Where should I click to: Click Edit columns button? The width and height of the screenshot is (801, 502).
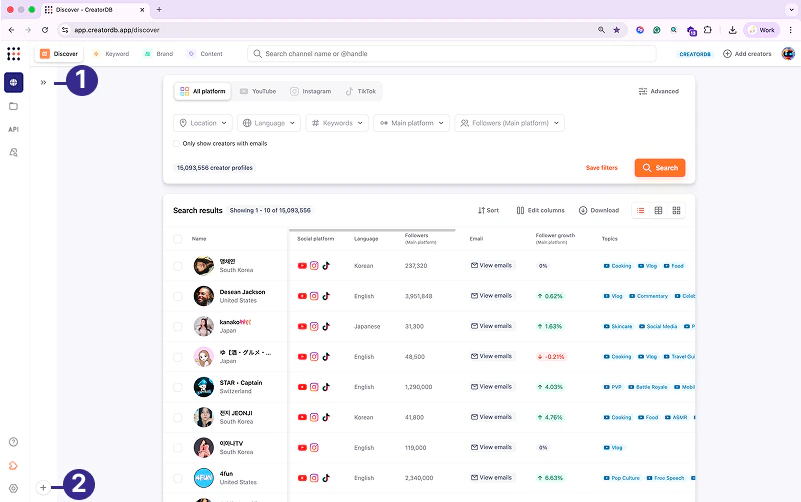click(540, 210)
